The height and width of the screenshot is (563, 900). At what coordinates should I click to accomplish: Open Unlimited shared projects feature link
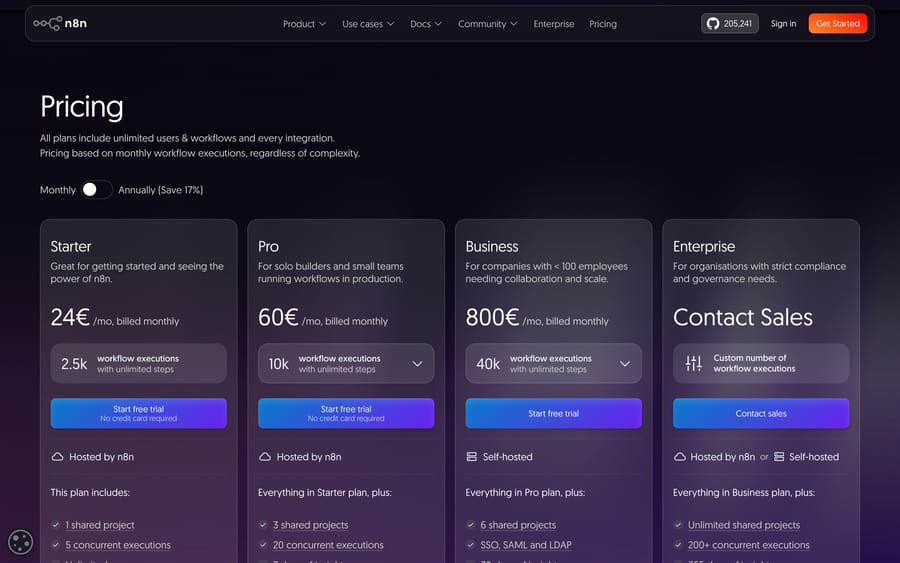pyautogui.click(x=744, y=525)
